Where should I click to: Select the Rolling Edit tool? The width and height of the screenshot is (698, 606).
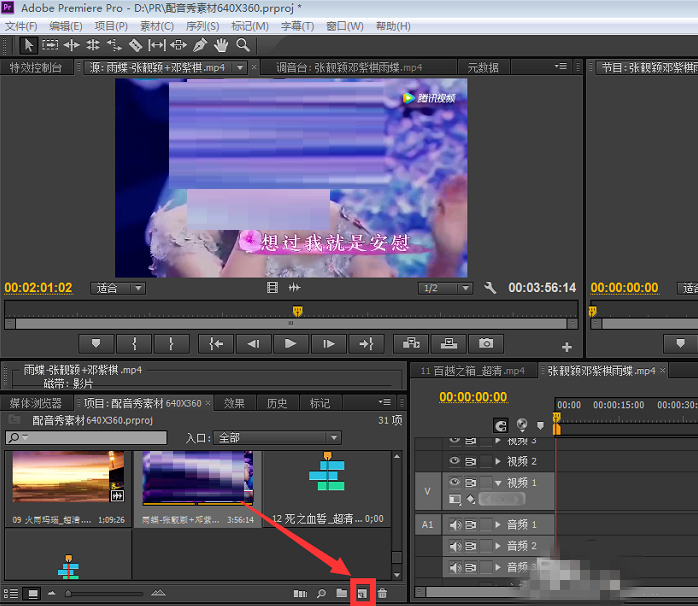tap(93, 45)
